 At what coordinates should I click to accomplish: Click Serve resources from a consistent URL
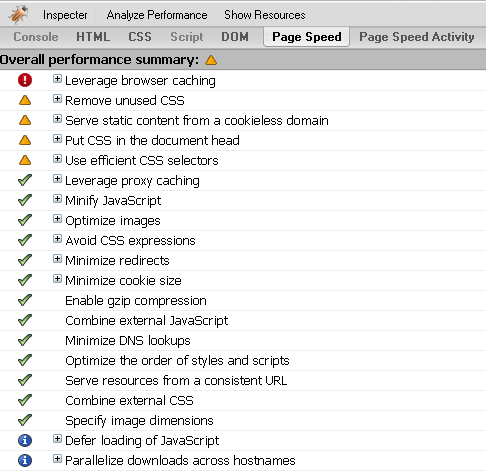click(176, 380)
